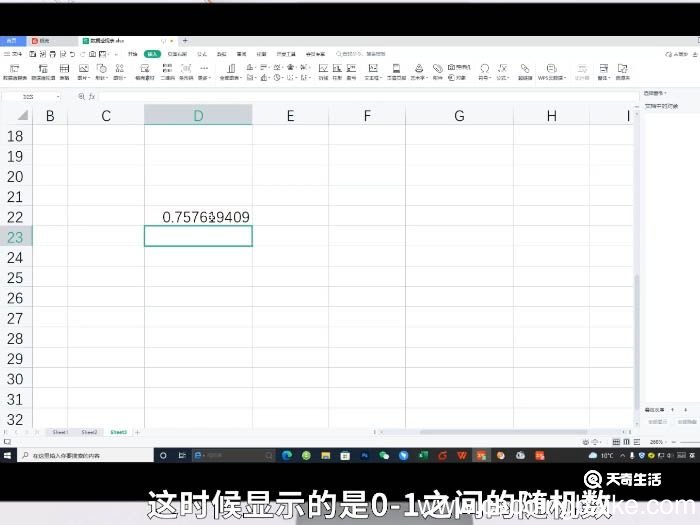Open WeChat from the taskbar
Screen dimensions: 700x525
click(384, 455)
